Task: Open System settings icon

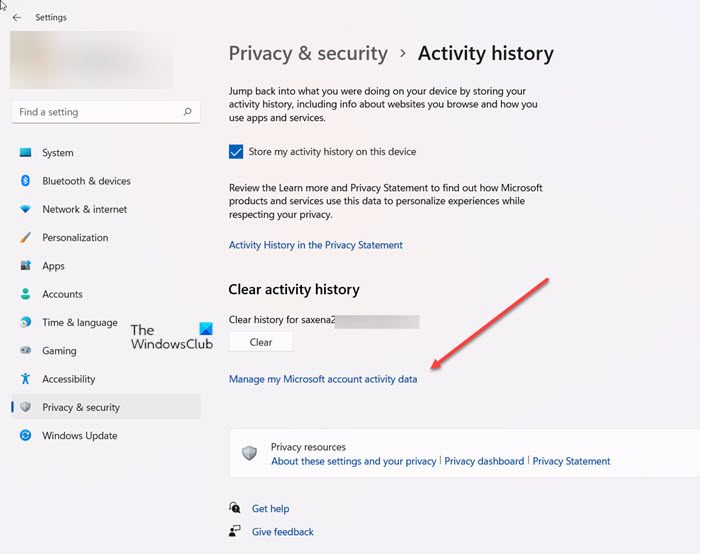Action: tap(26, 153)
